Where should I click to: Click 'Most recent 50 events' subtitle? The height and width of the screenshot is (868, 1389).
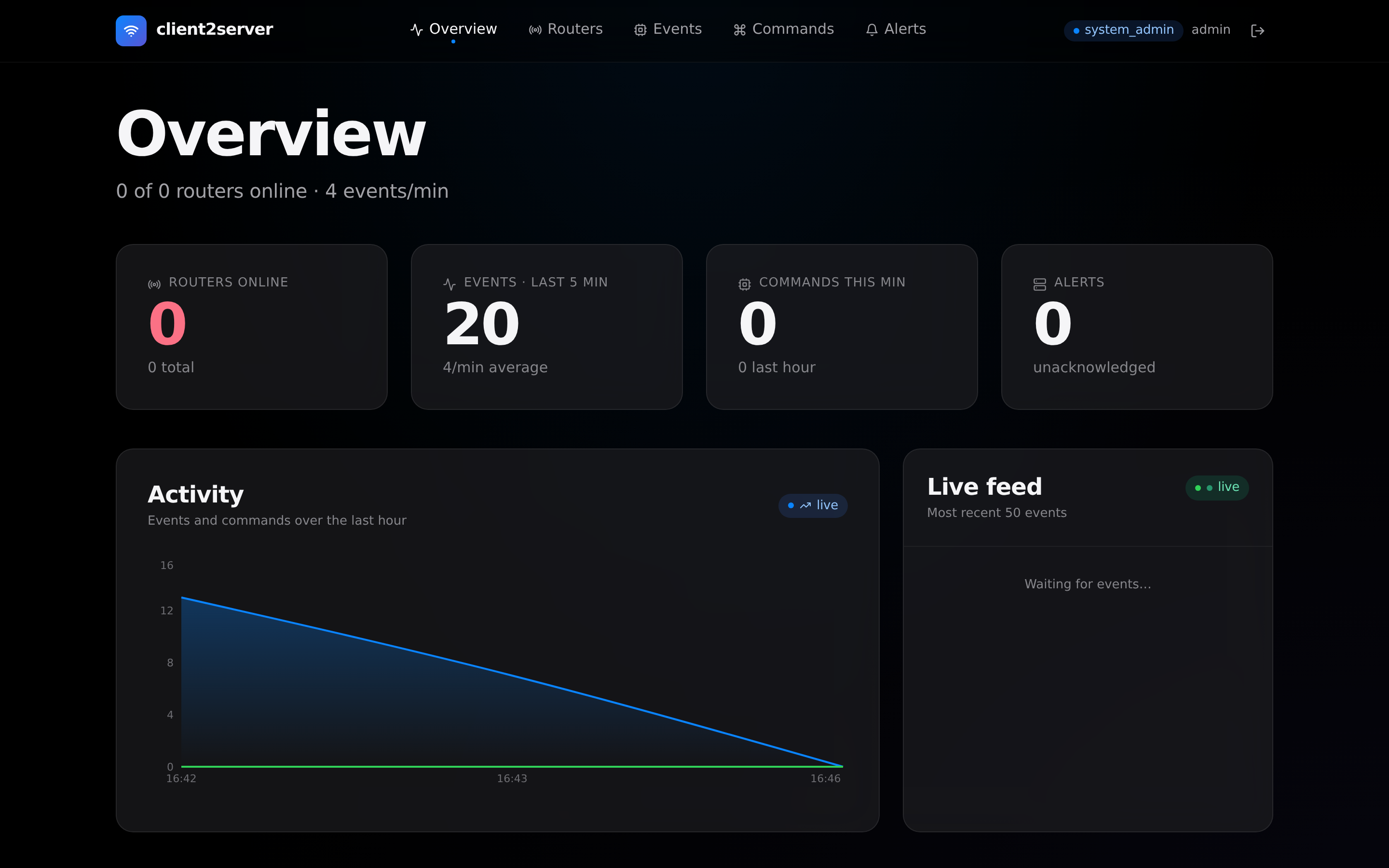click(996, 513)
